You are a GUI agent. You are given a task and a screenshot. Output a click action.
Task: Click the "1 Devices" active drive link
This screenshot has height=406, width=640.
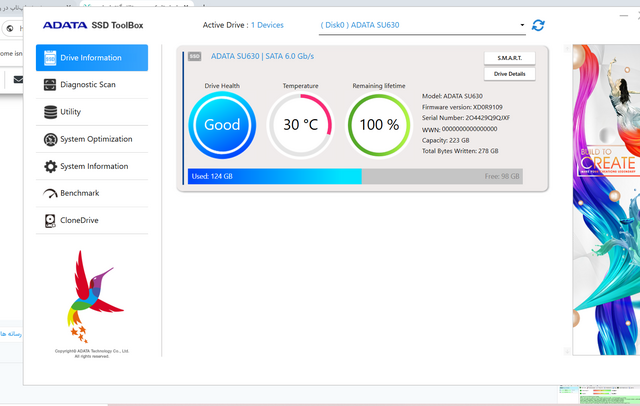[x=265, y=24]
